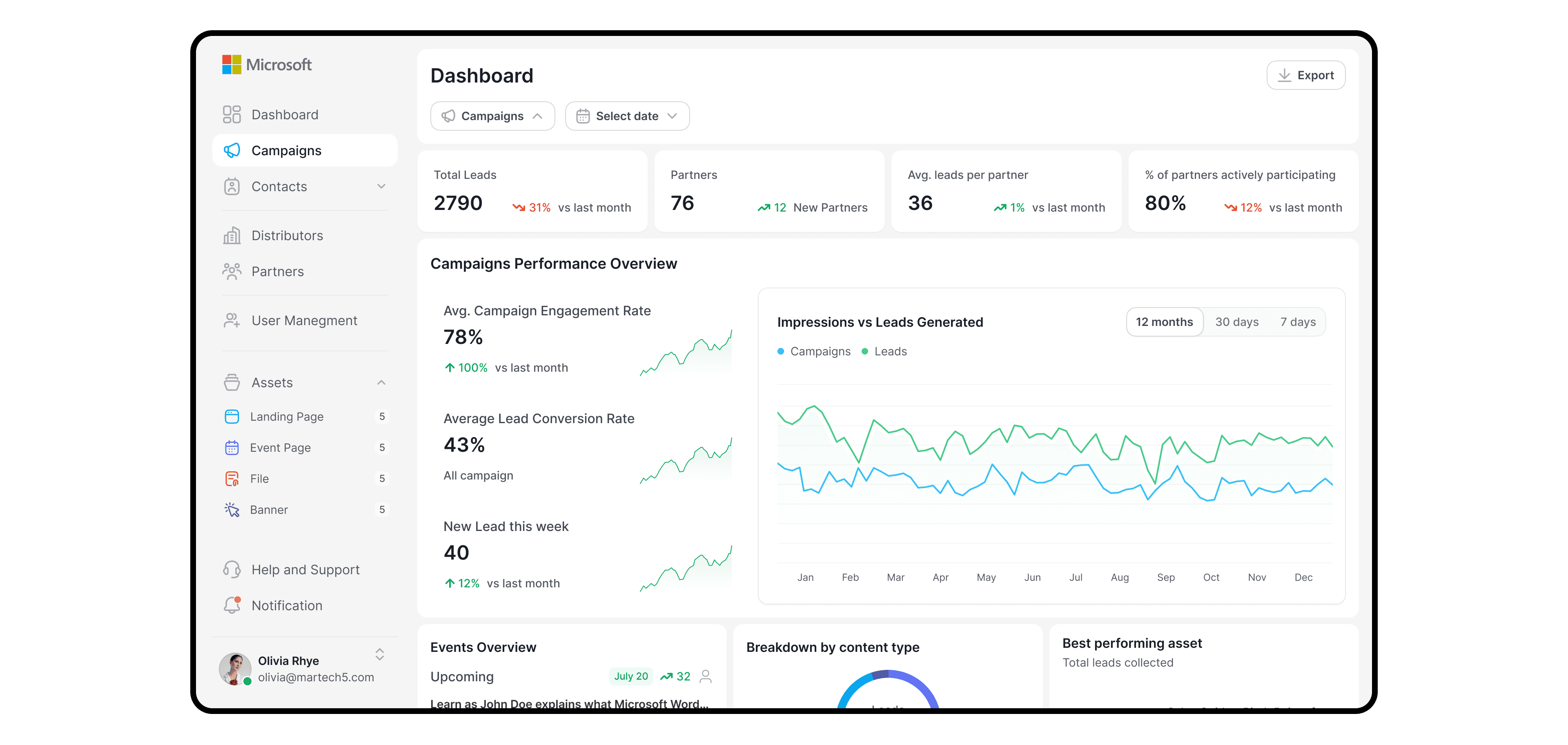Viewport: 1568px width, 745px height.
Task: Click the Export button
Action: click(1306, 76)
